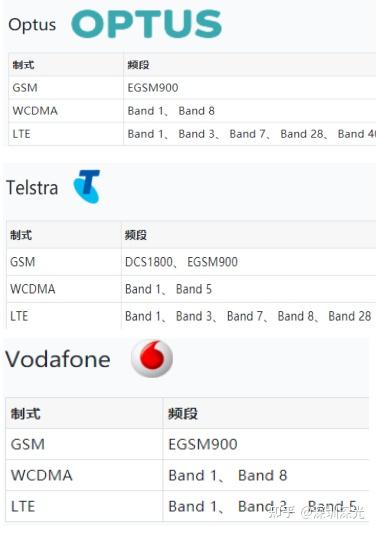The height and width of the screenshot is (533, 376).
Task: Click Band 8 in Vodafone WCDMA row
Action: [262, 475]
